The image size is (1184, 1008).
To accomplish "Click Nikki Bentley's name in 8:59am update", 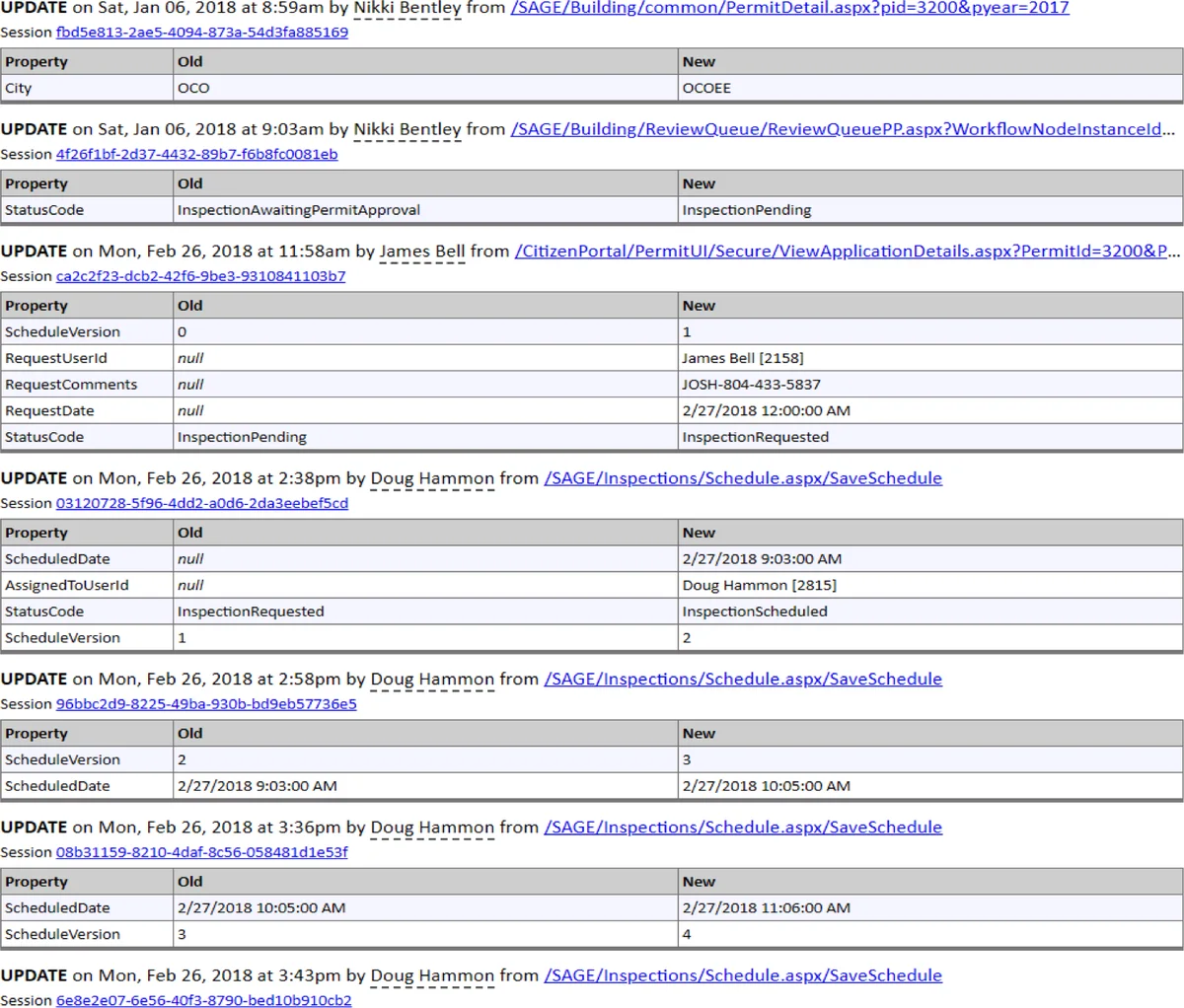I will 407,8.
